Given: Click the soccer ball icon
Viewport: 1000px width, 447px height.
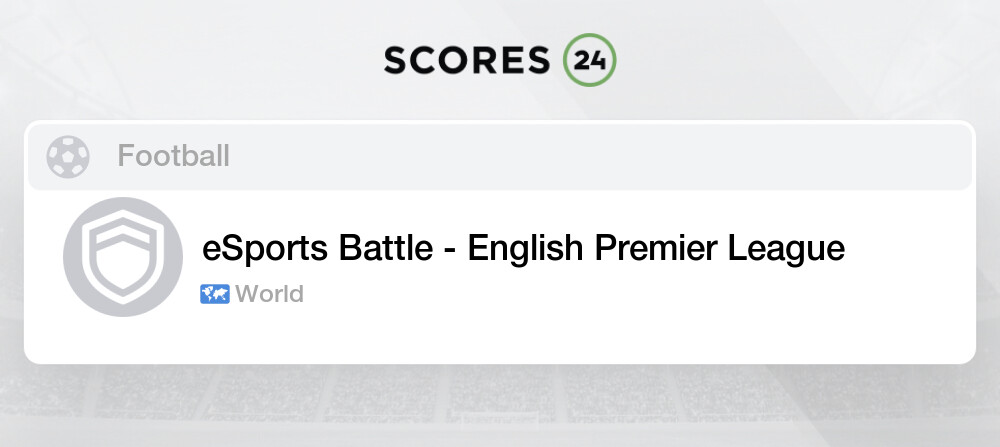Looking at the screenshot, I should point(68,157).
